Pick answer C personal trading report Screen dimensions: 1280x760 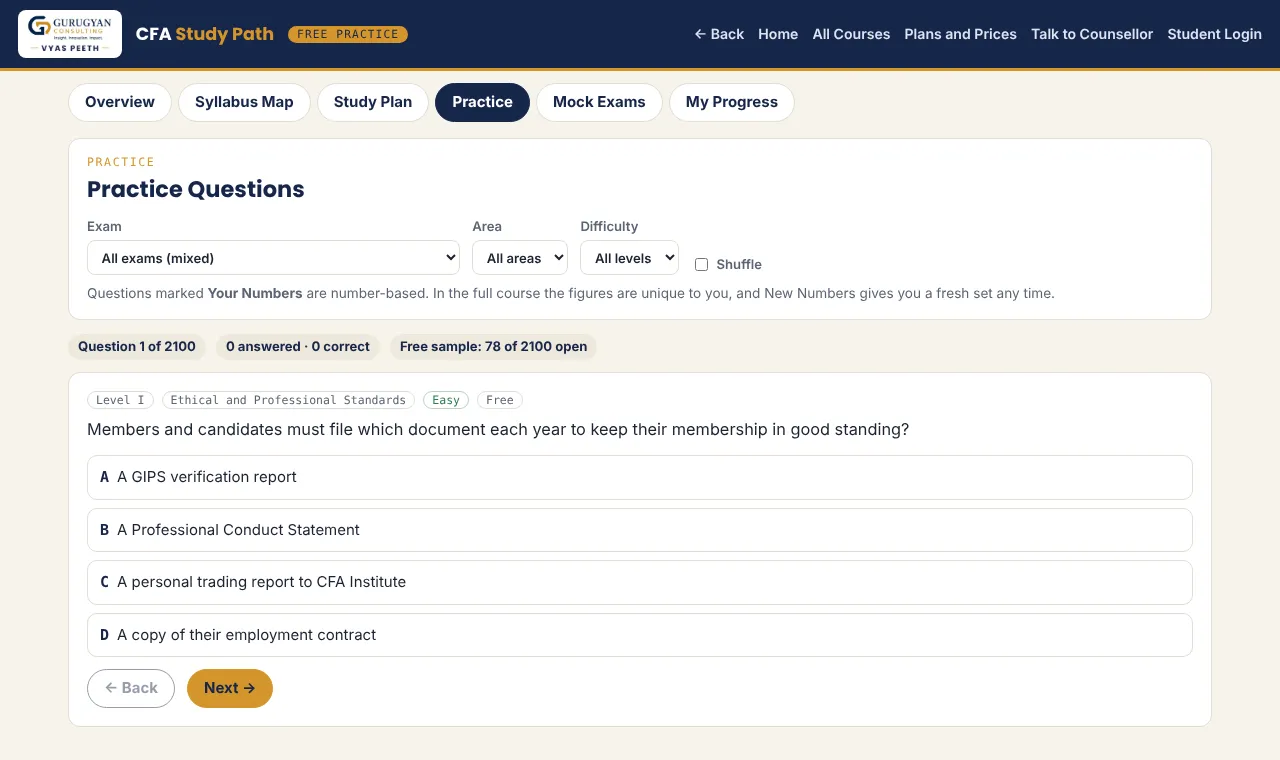(x=640, y=582)
